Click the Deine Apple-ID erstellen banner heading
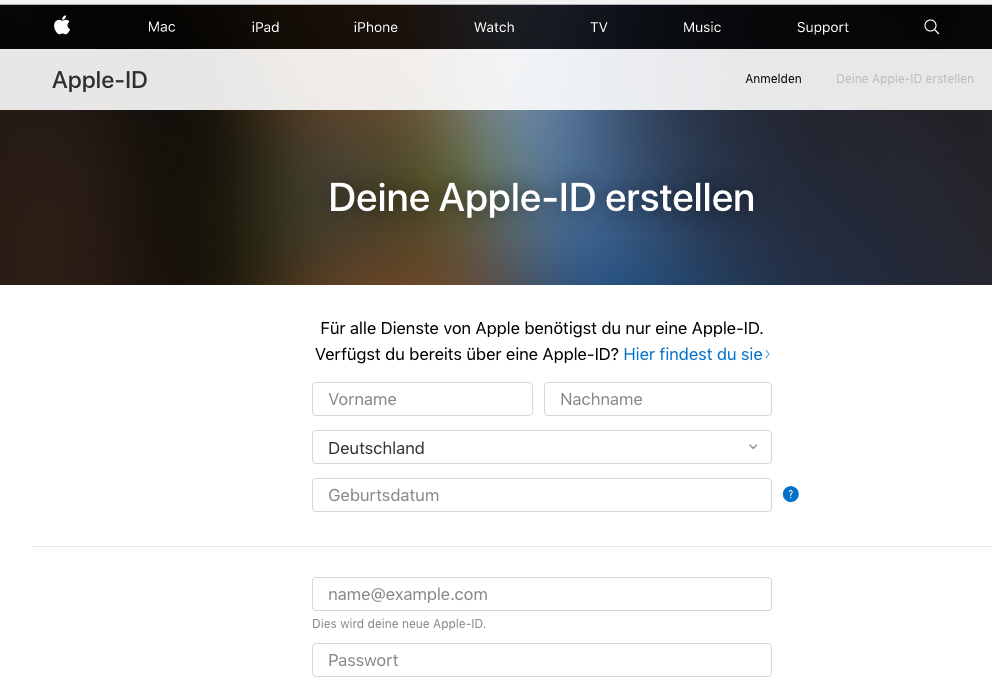992x691 pixels. click(542, 197)
